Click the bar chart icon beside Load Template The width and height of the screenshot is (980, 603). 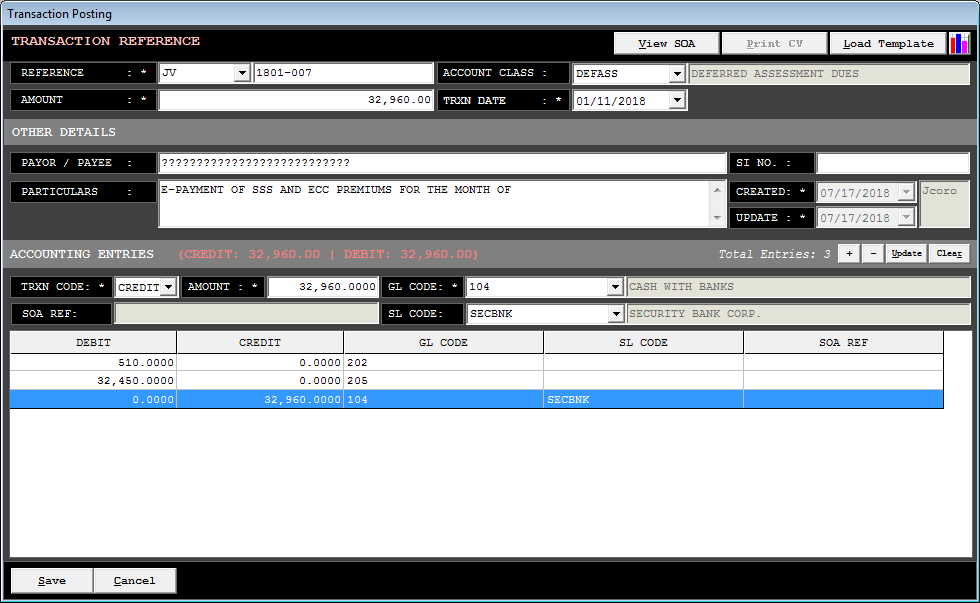click(x=959, y=43)
